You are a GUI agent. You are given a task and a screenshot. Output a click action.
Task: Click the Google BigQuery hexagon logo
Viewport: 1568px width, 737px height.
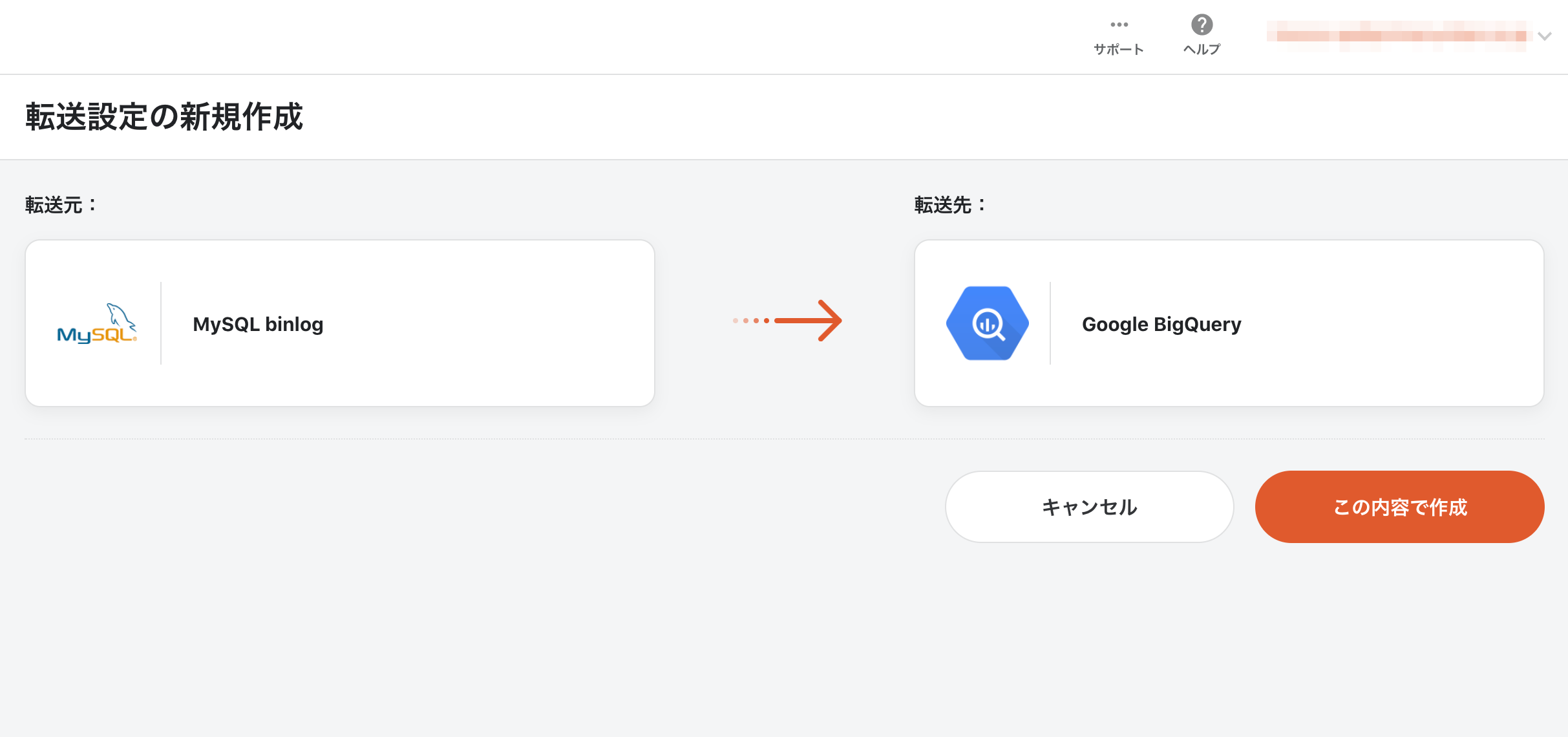click(x=987, y=323)
